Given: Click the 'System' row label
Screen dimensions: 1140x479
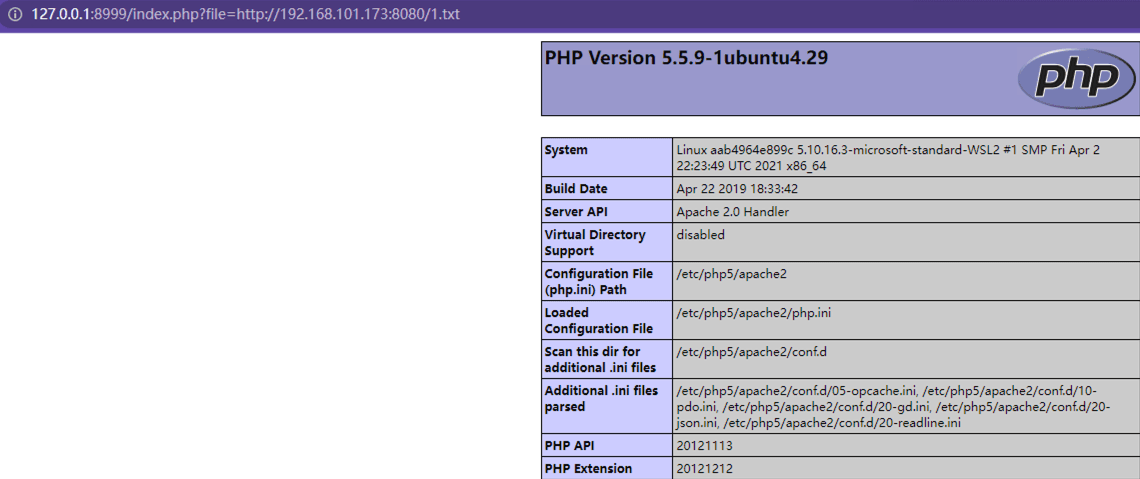Looking at the screenshot, I should [566, 150].
